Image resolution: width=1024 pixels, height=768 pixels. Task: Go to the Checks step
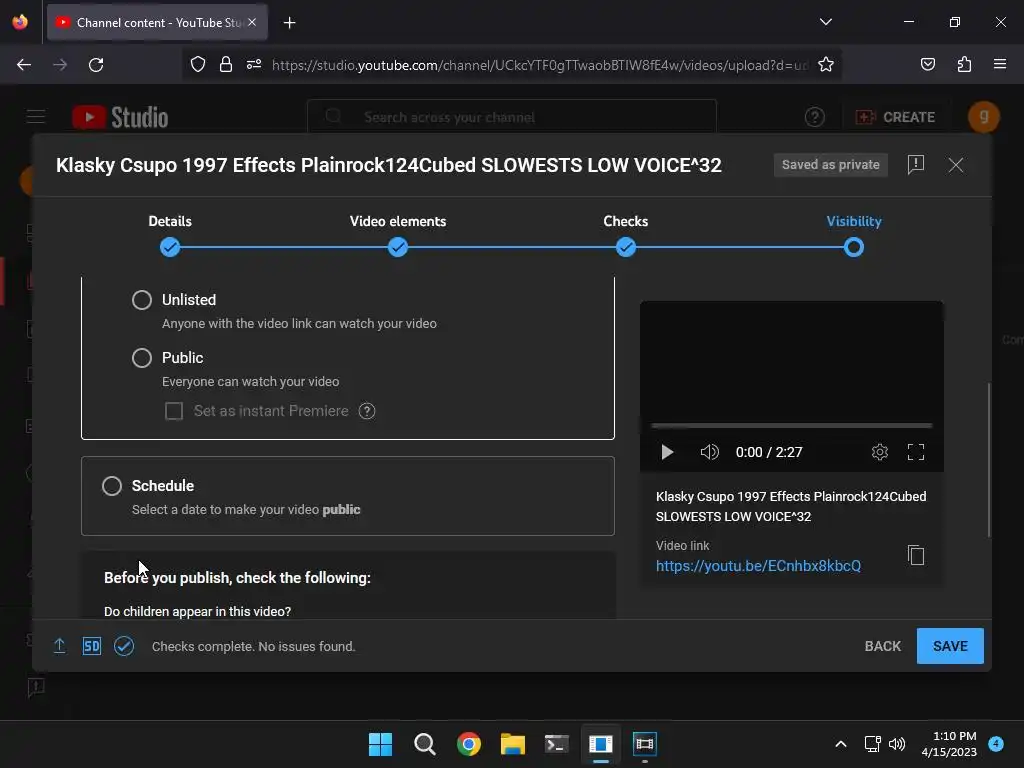[x=626, y=248]
